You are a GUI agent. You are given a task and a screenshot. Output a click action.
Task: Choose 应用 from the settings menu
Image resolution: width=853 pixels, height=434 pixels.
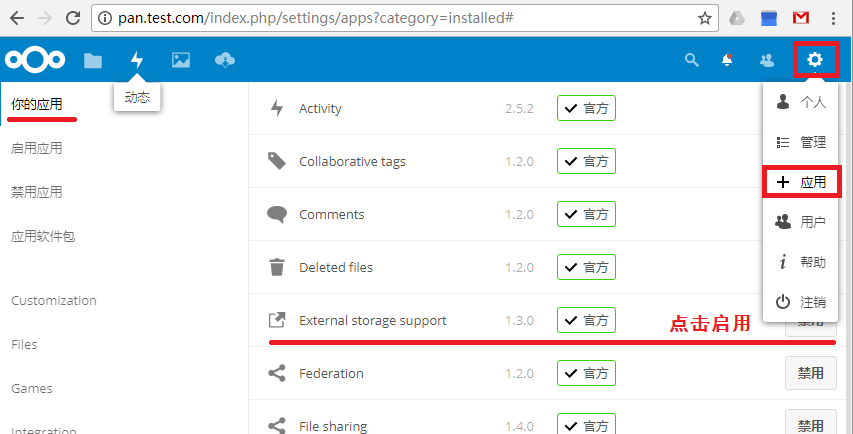(802, 182)
